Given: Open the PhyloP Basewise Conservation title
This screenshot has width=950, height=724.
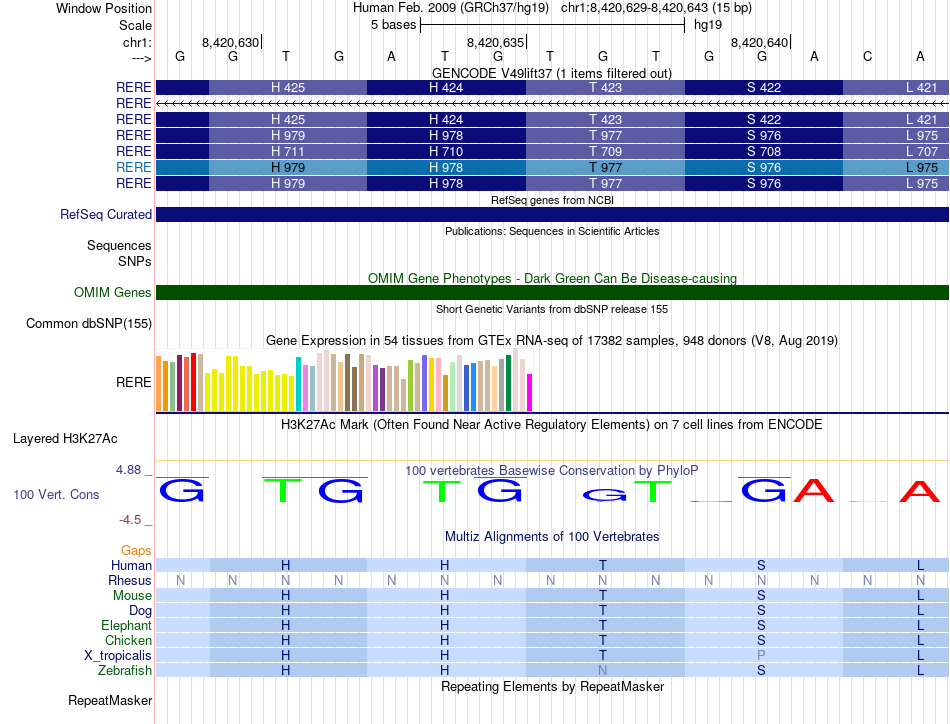Looking at the screenshot, I should pyautogui.click(x=552, y=470).
